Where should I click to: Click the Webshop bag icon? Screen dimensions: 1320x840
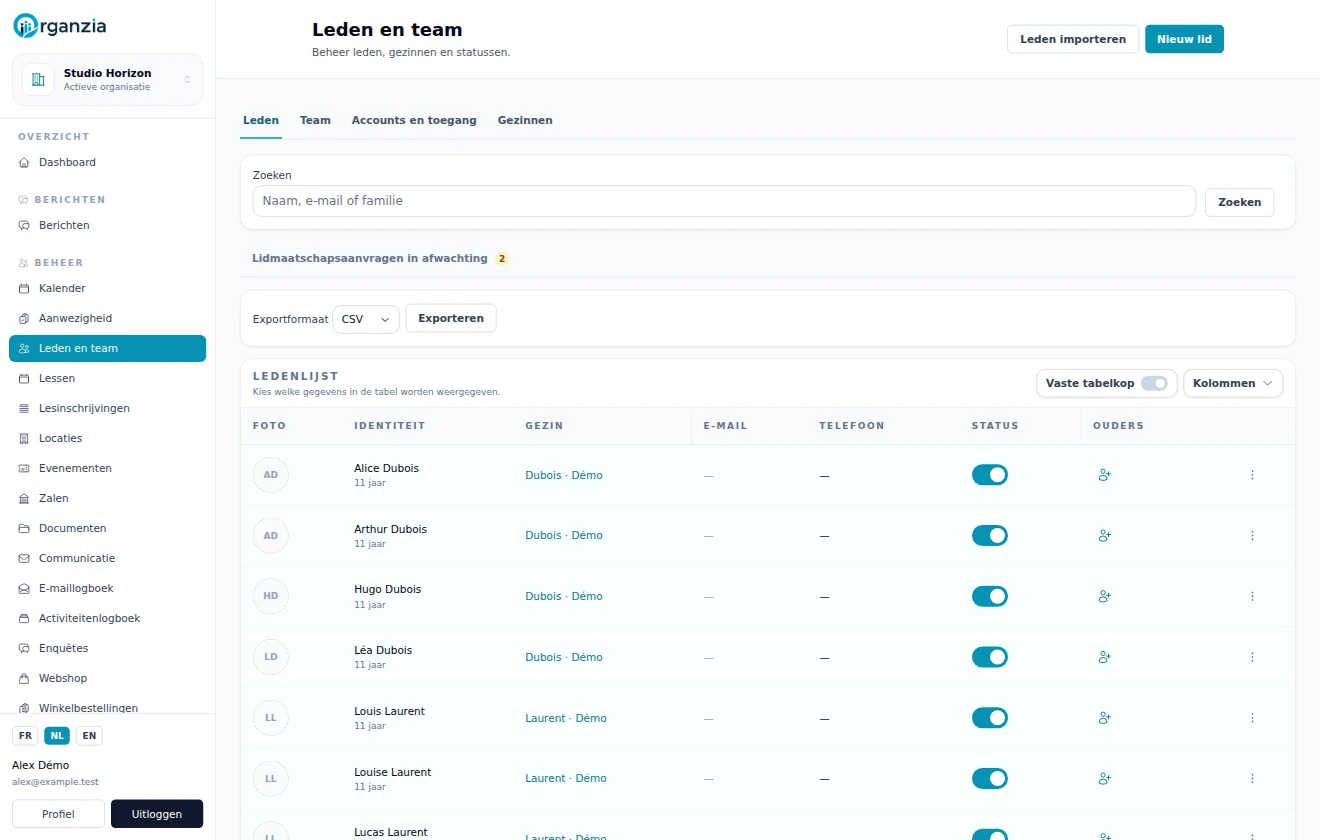(x=25, y=678)
